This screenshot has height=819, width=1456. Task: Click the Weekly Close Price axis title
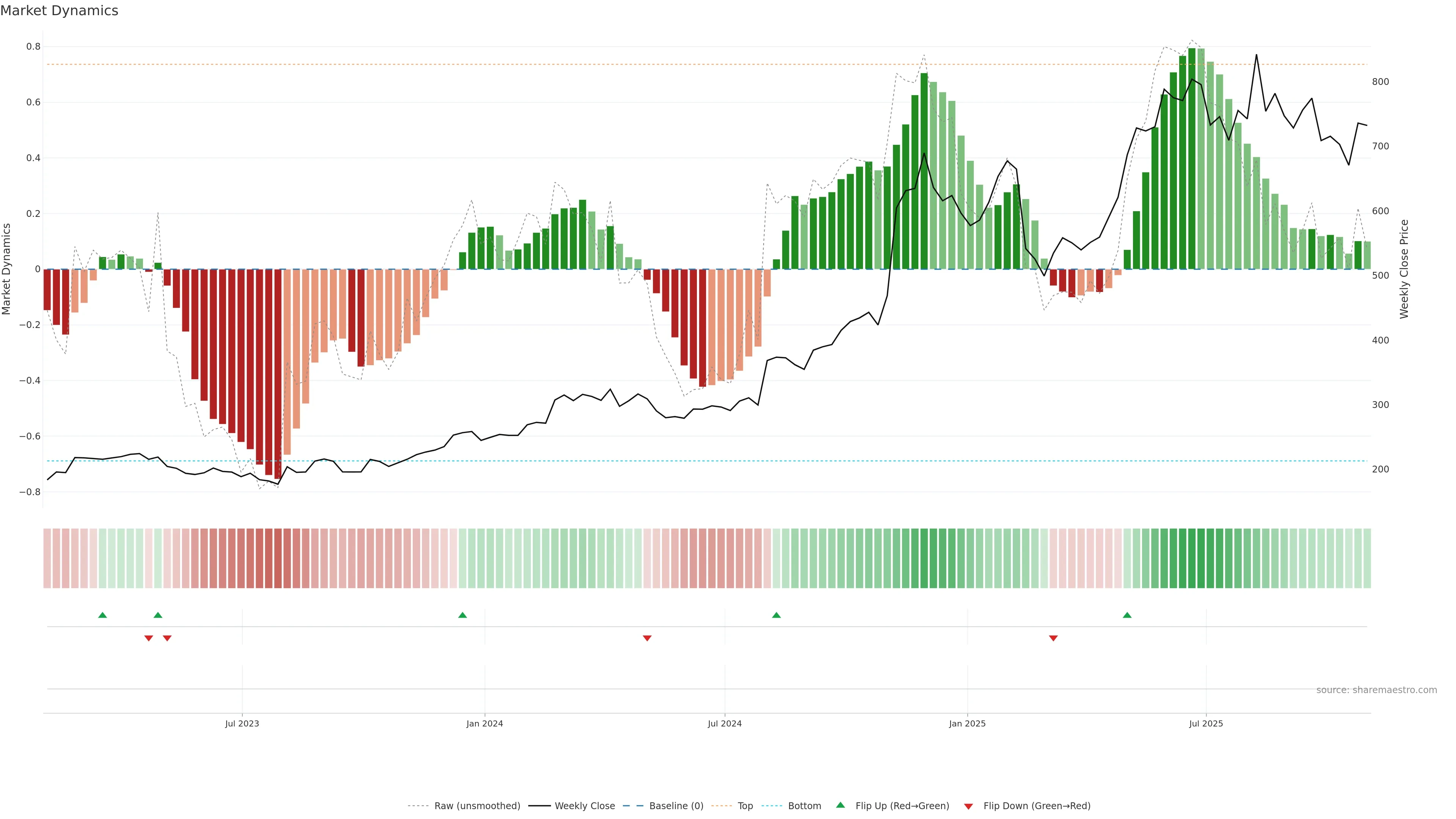(x=1404, y=269)
